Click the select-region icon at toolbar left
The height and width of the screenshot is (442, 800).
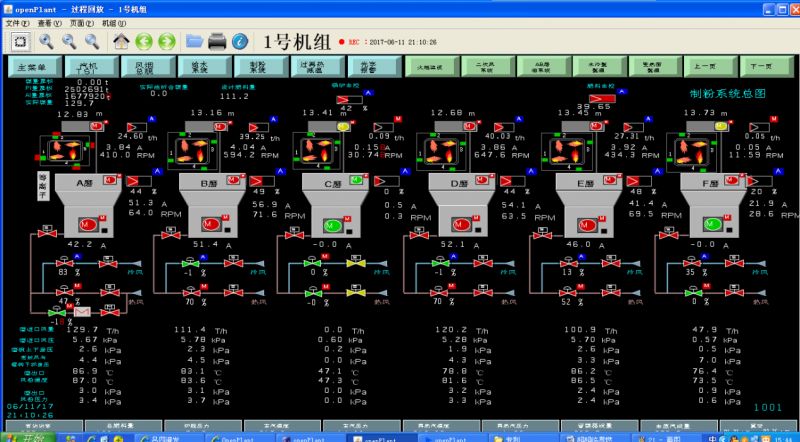click(x=19, y=41)
